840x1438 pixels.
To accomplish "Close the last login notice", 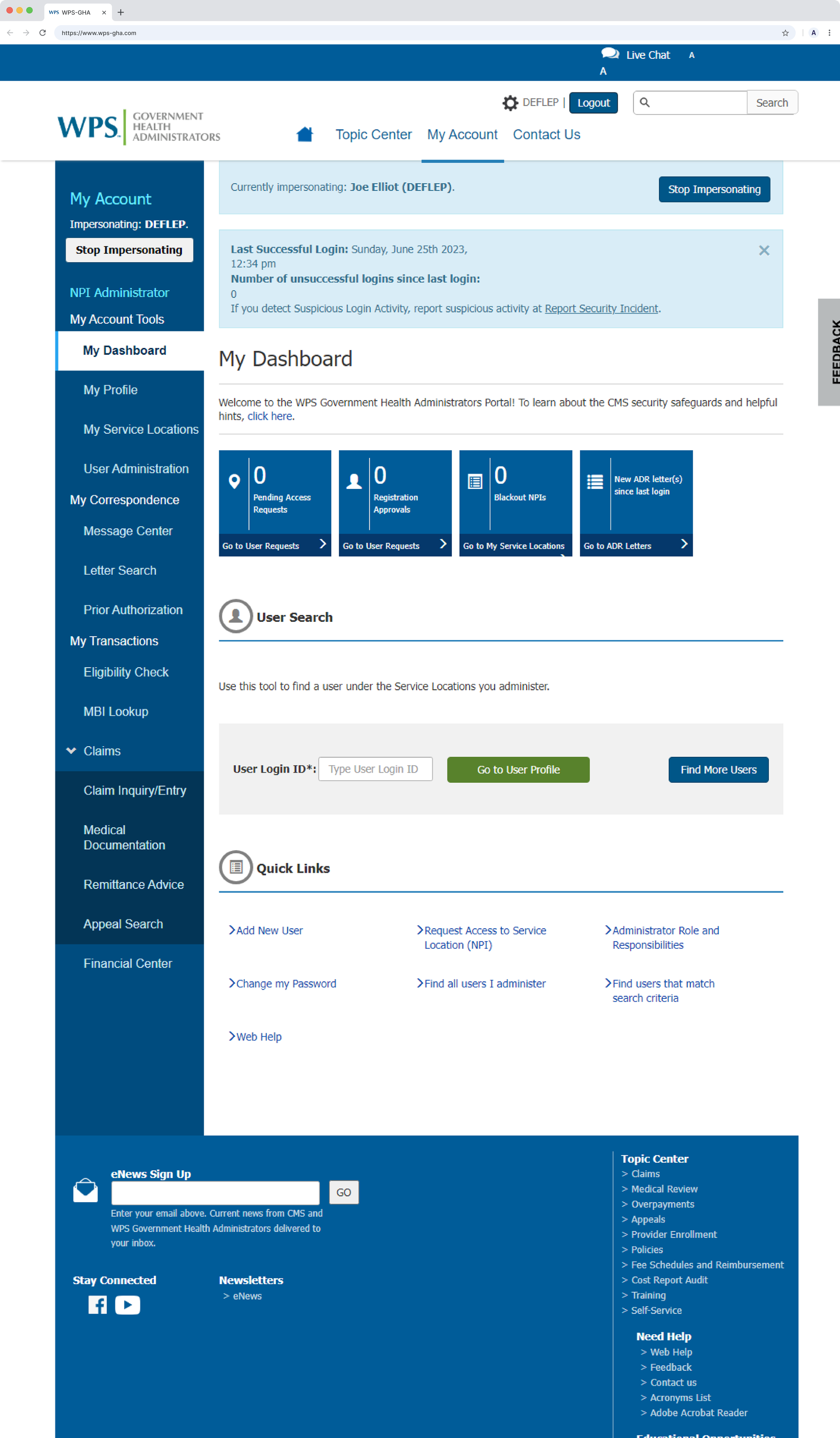I will (764, 250).
